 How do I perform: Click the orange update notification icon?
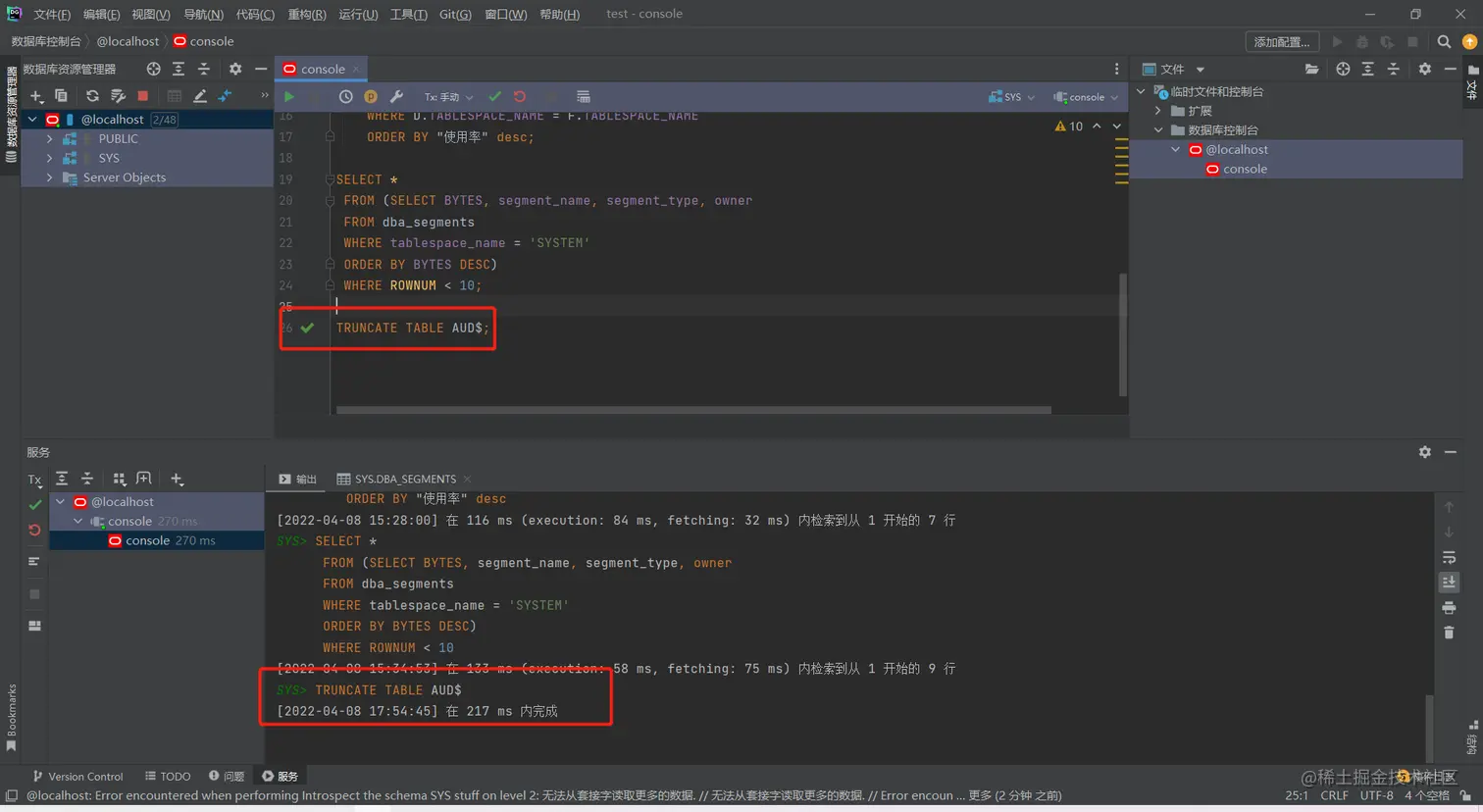coord(1469,42)
